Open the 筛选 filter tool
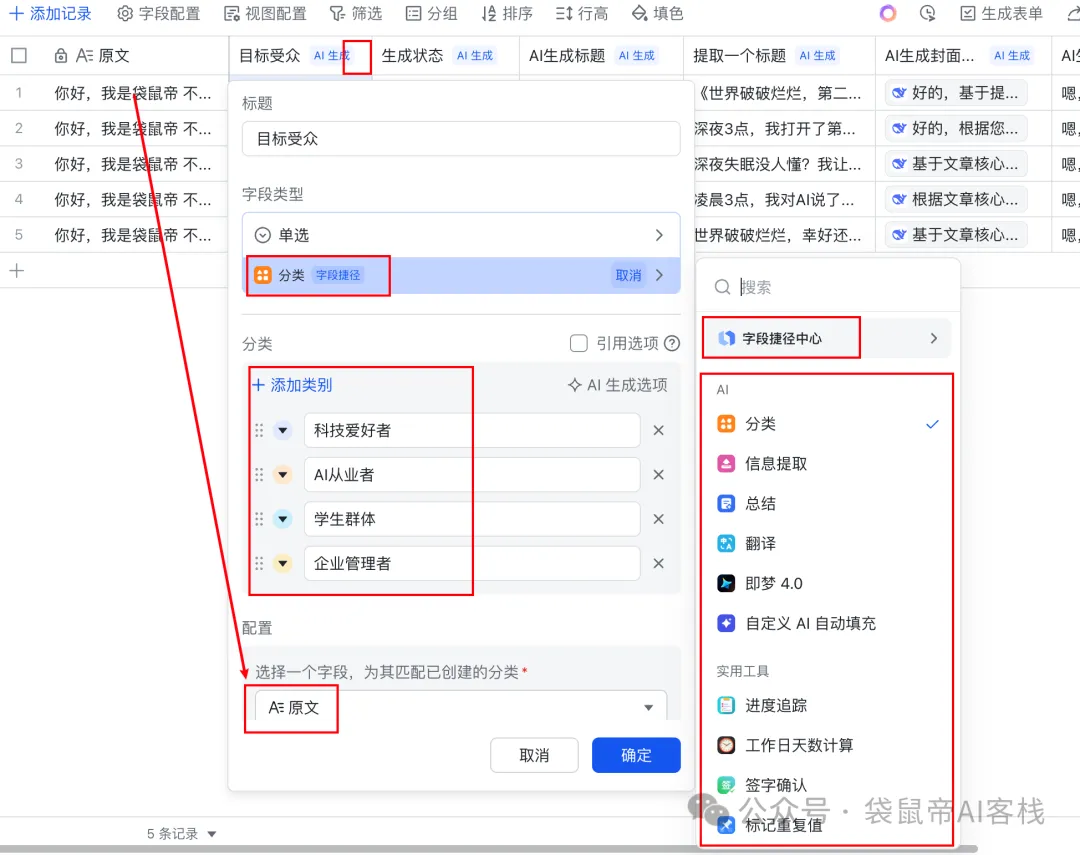Viewport: 1080px width, 855px height. tap(355, 13)
